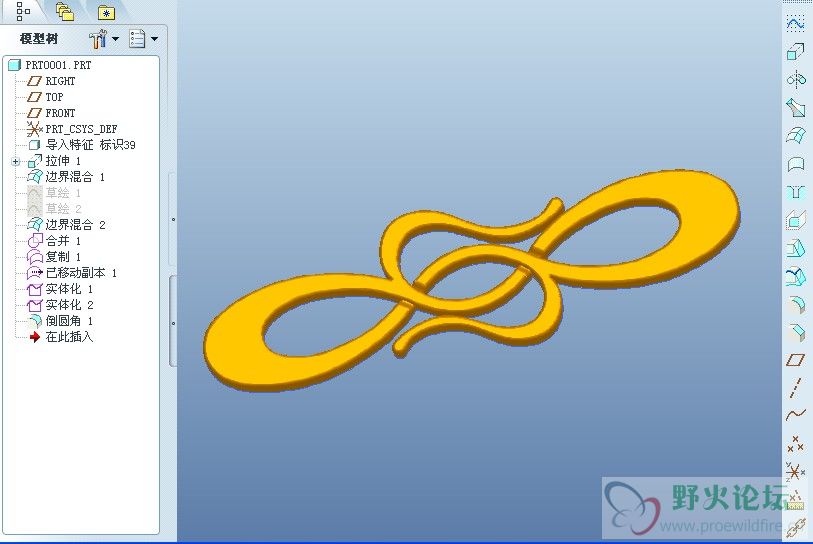Select the RIGHT datum plane in the tree

coord(51,81)
